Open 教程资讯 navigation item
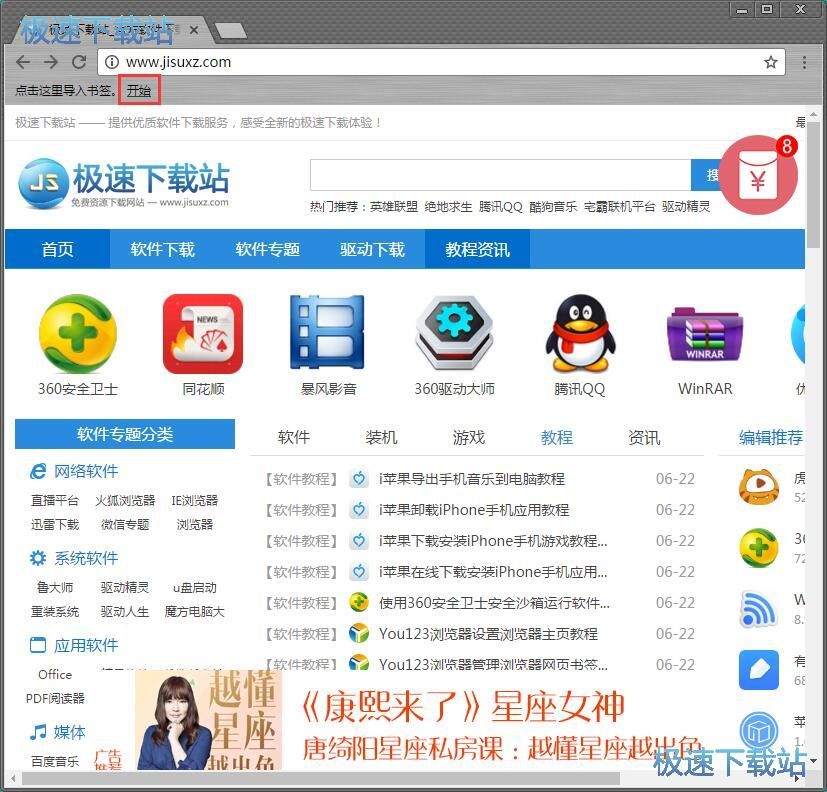This screenshot has width=827, height=792. [477, 249]
